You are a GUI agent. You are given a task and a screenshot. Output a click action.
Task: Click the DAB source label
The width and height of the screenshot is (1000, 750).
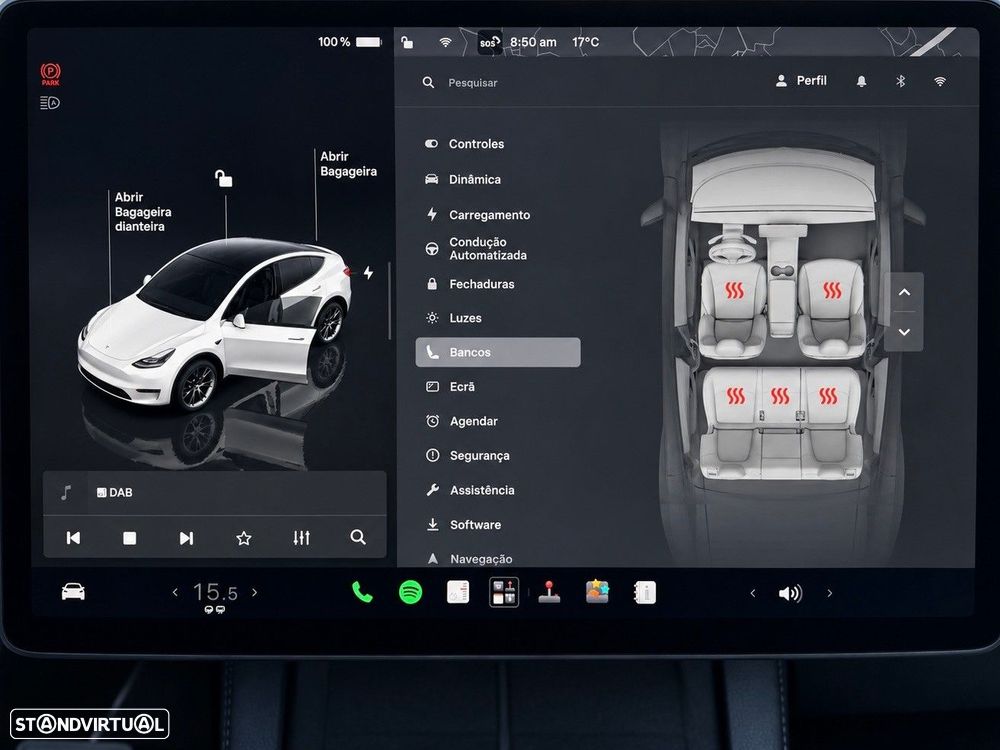[x=115, y=492]
